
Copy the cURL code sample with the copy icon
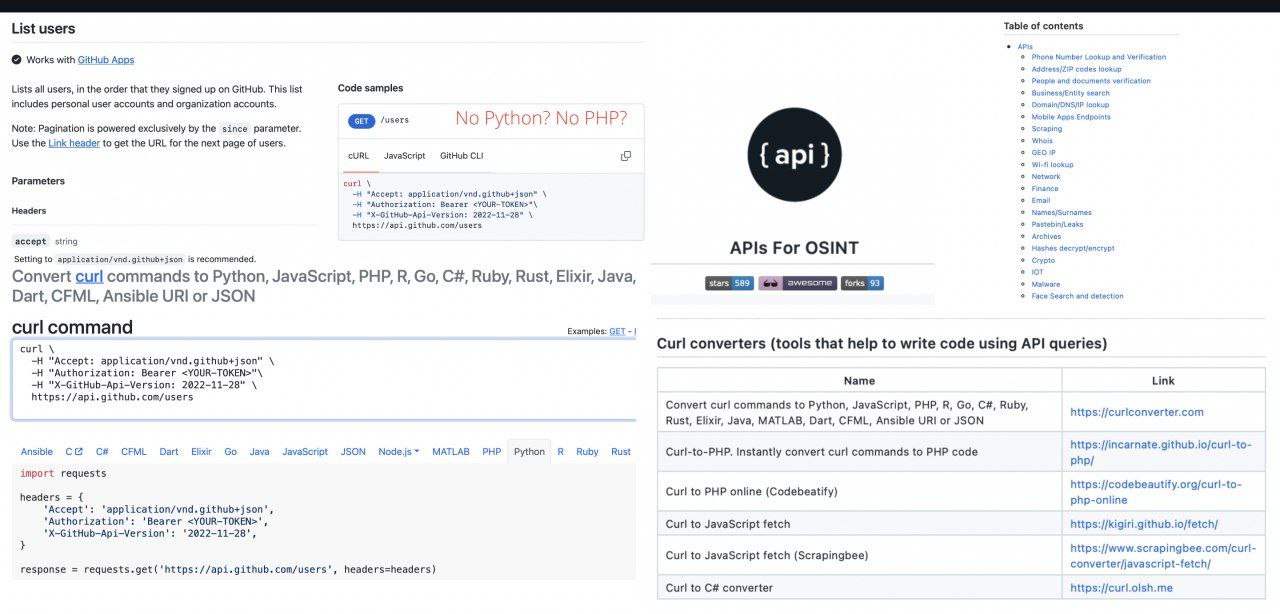[626, 156]
